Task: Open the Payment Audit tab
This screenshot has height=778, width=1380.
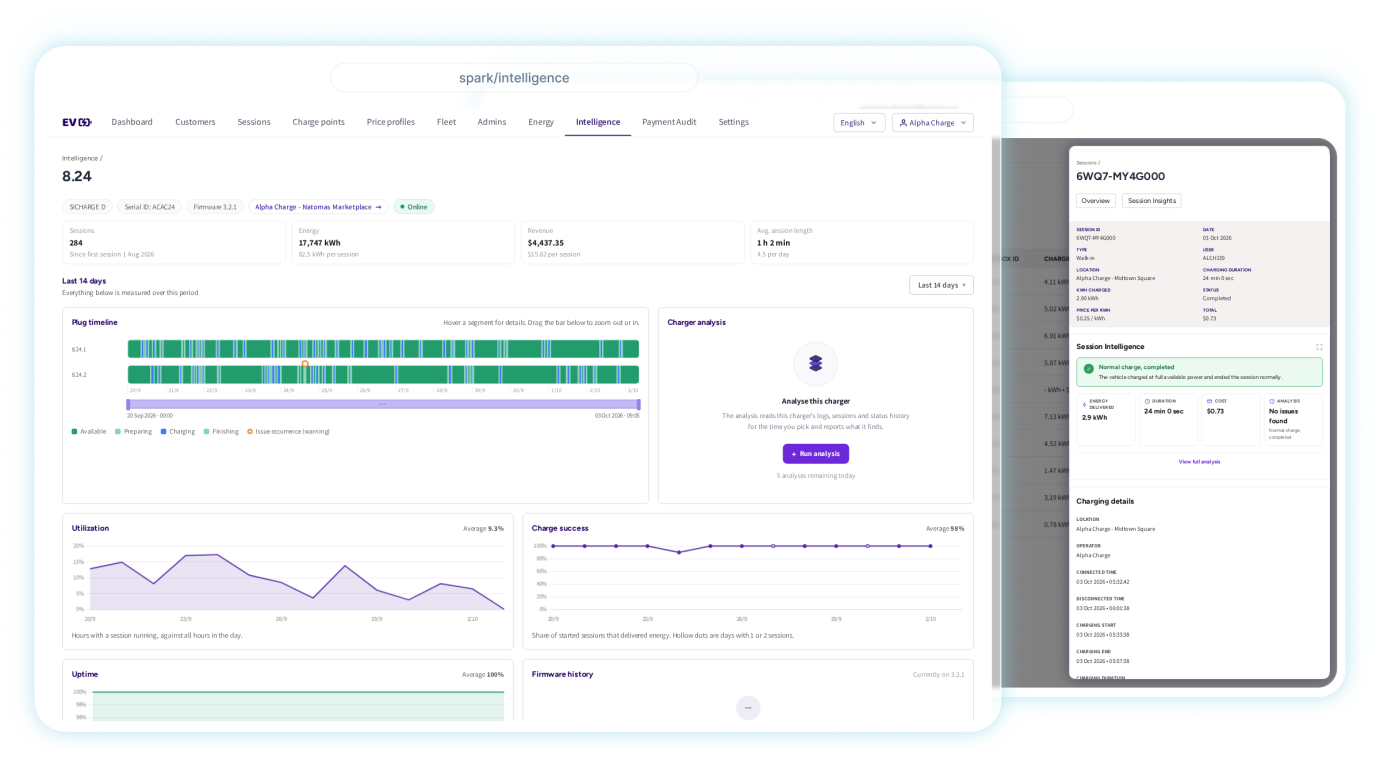Action: coord(669,122)
